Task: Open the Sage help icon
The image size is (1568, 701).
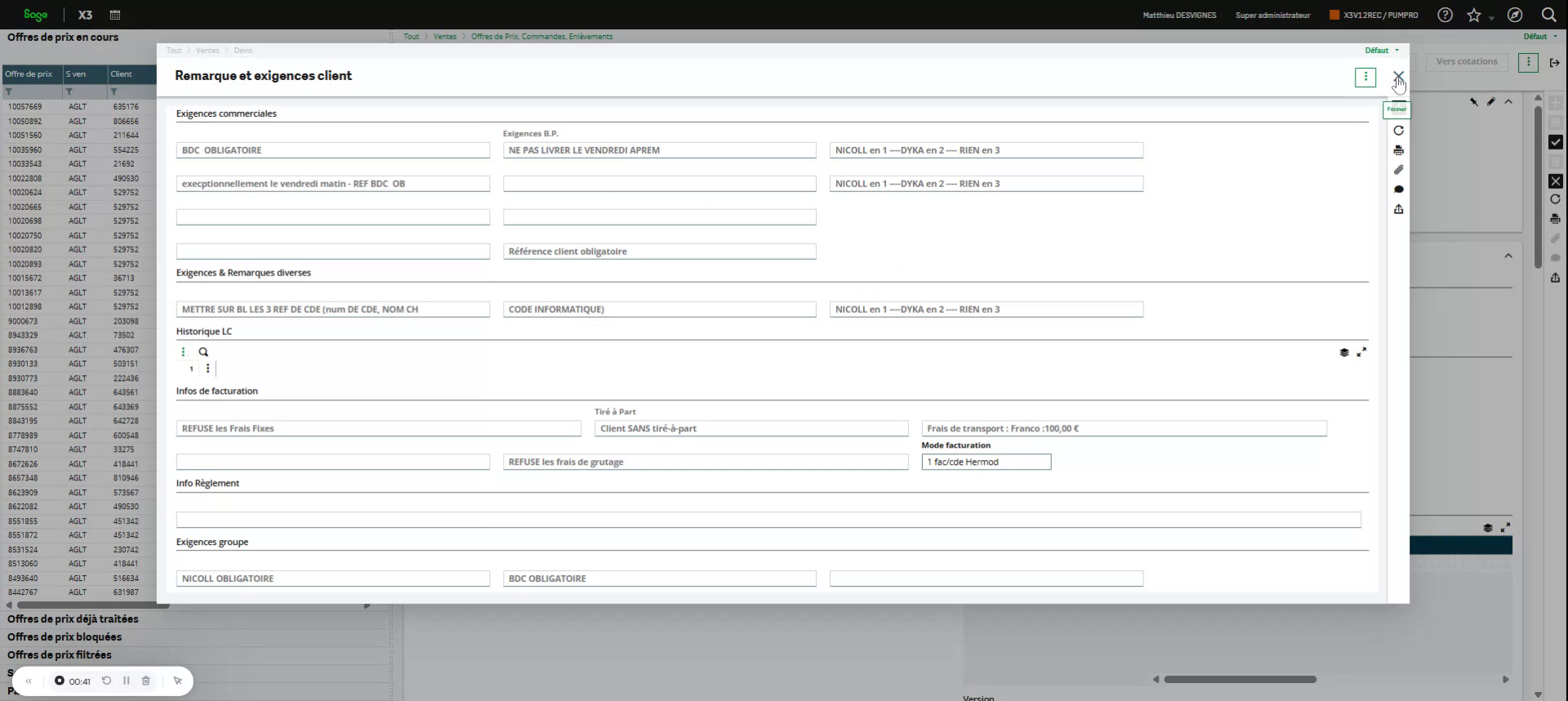Action: (1445, 15)
